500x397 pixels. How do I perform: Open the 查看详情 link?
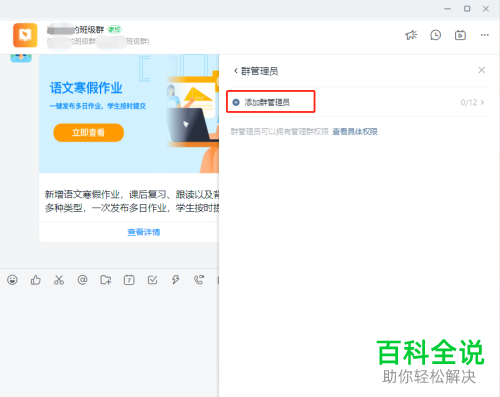(x=144, y=232)
